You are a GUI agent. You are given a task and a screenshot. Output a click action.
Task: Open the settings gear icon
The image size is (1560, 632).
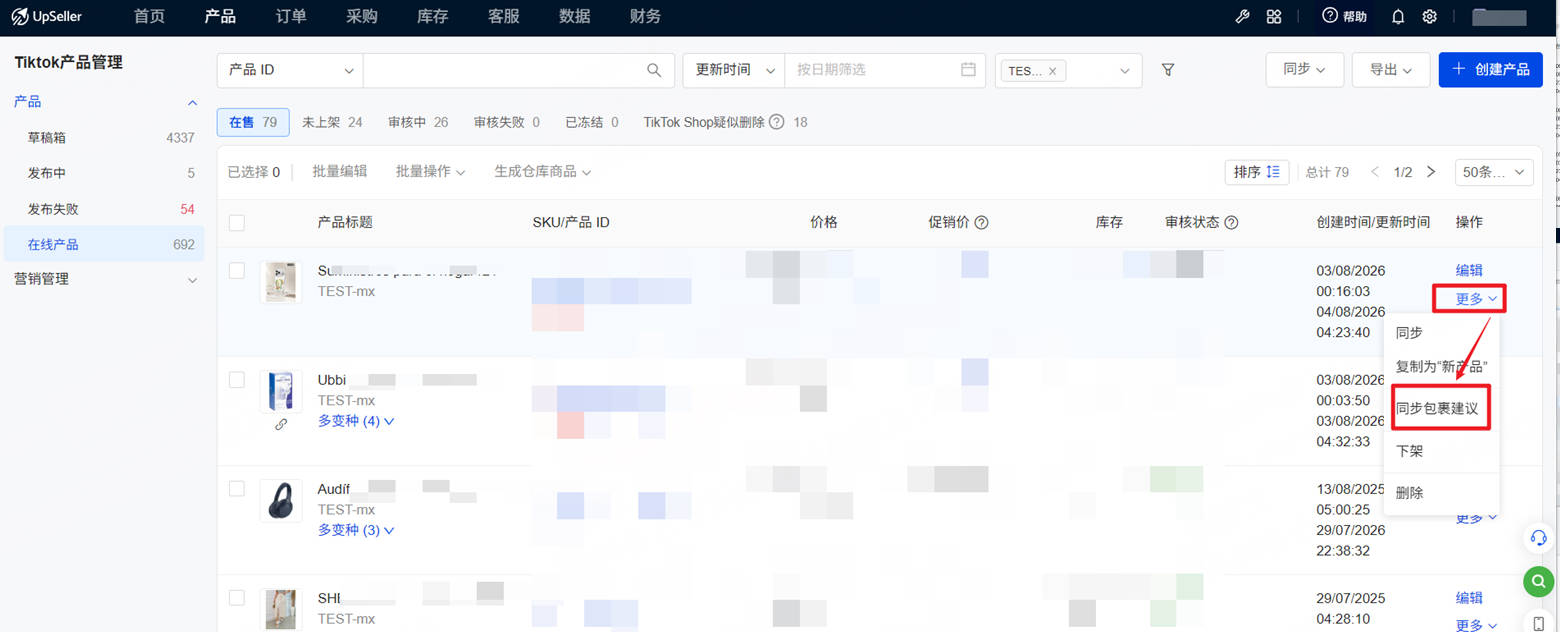[x=1430, y=16]
